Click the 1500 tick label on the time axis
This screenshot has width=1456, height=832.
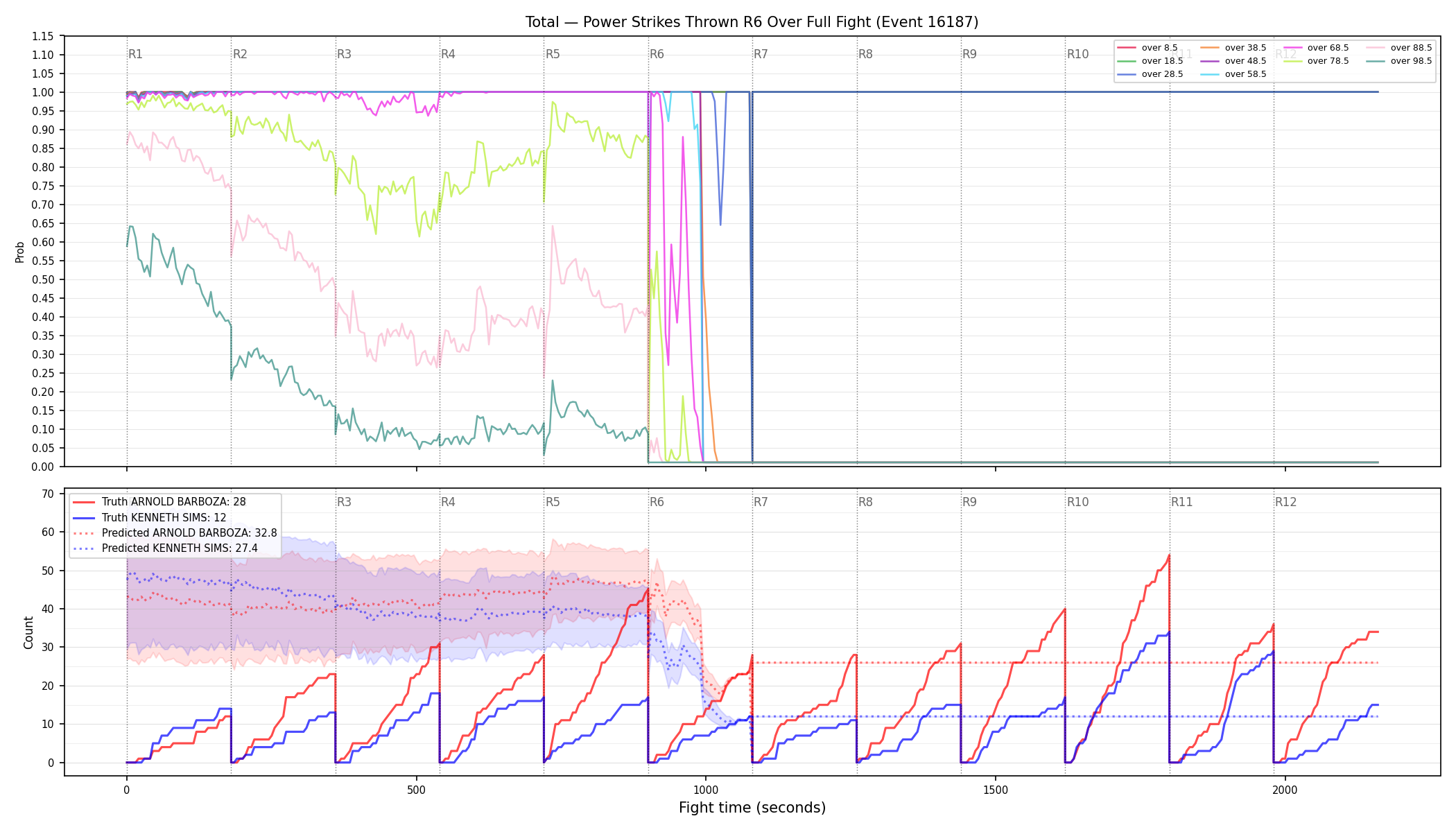coord(996,790)
